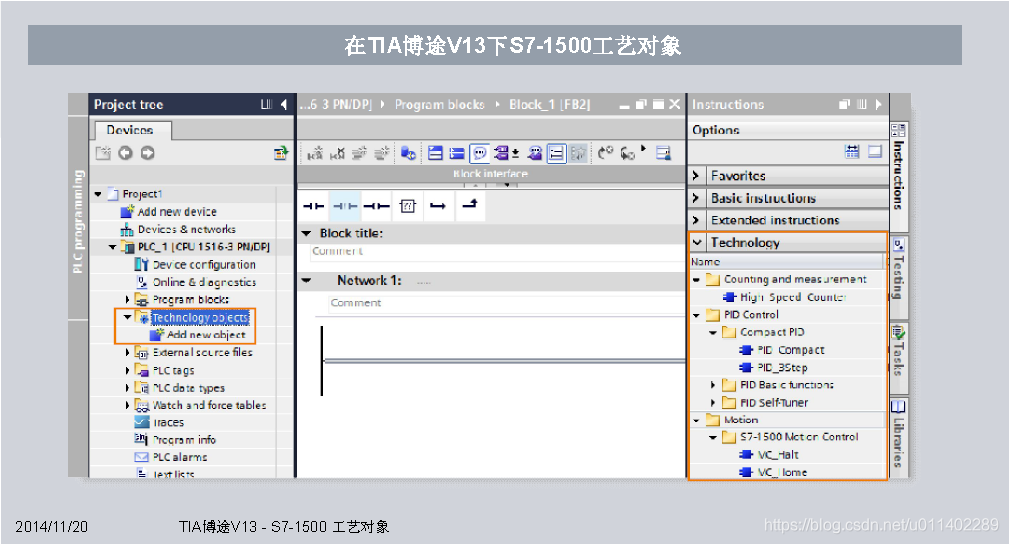Insert a normally closed contact

pyautogui.click(x=345, y=206)
